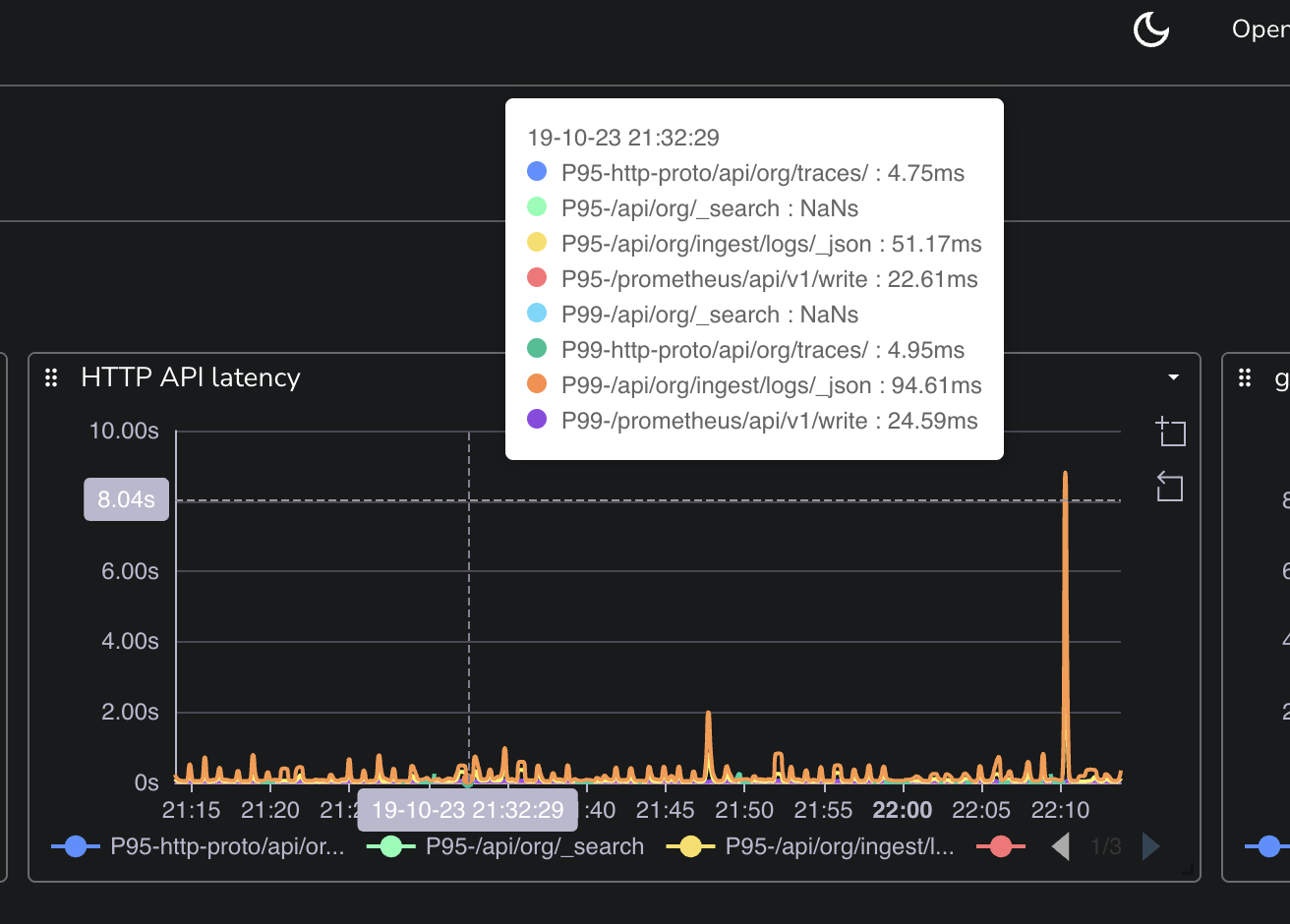Click Open in the top-right menu bar

1261,29
